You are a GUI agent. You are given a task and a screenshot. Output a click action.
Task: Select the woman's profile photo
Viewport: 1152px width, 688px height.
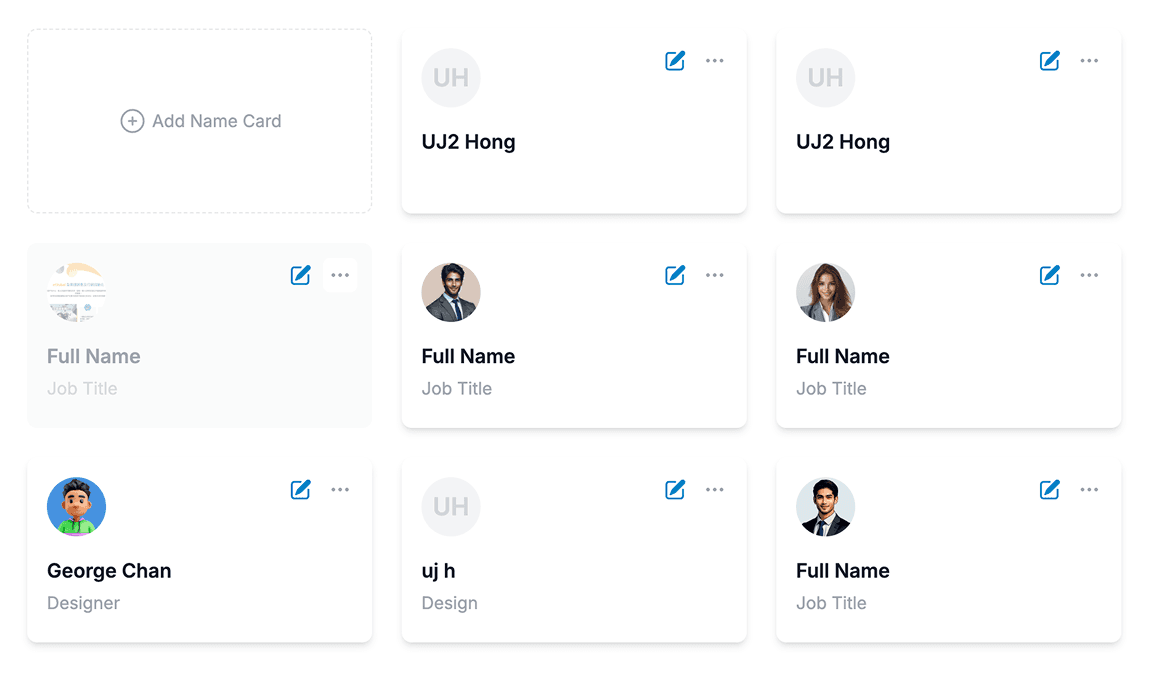click(825, 292)
